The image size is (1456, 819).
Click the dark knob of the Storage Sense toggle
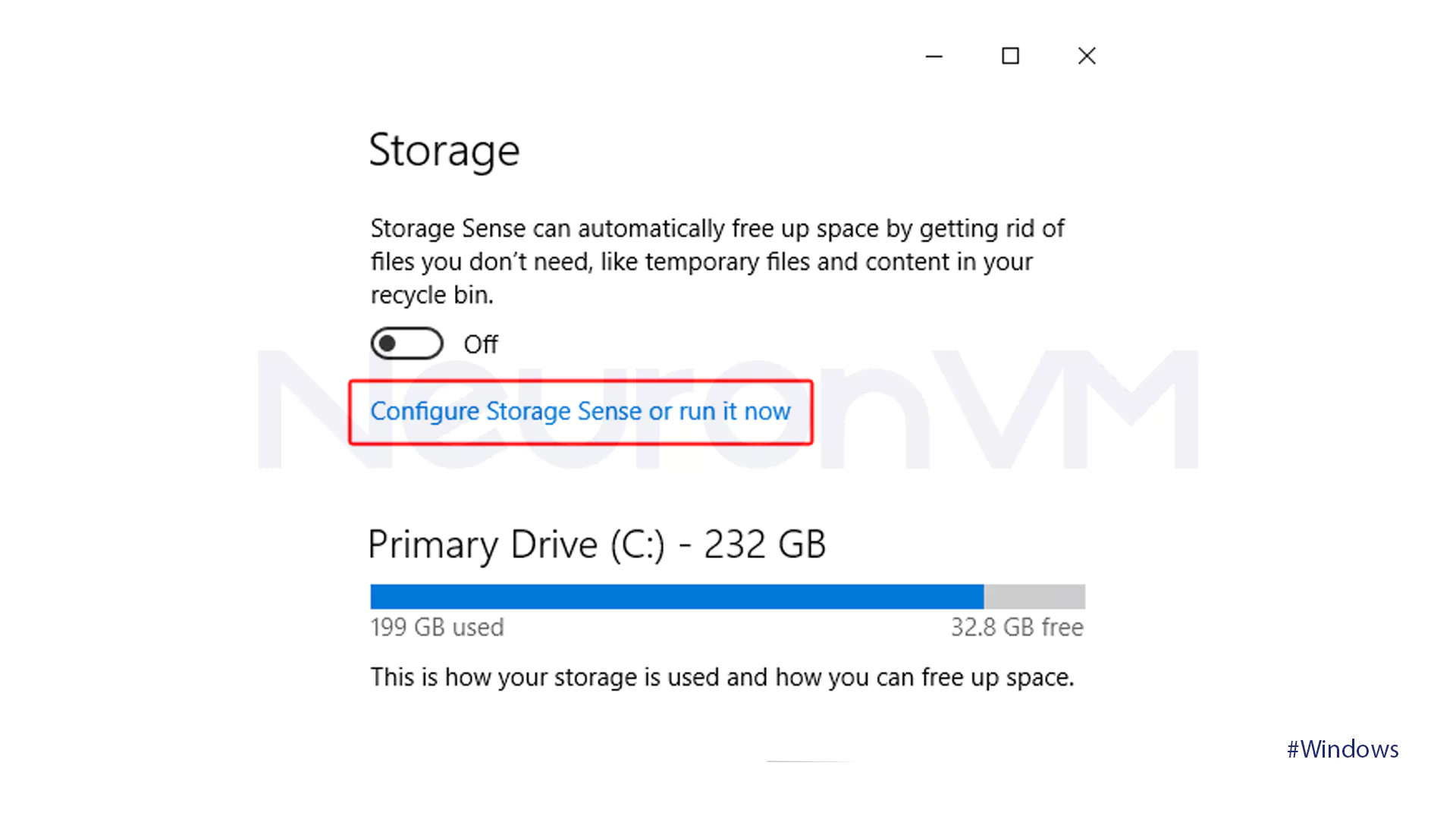coord(388,344)
